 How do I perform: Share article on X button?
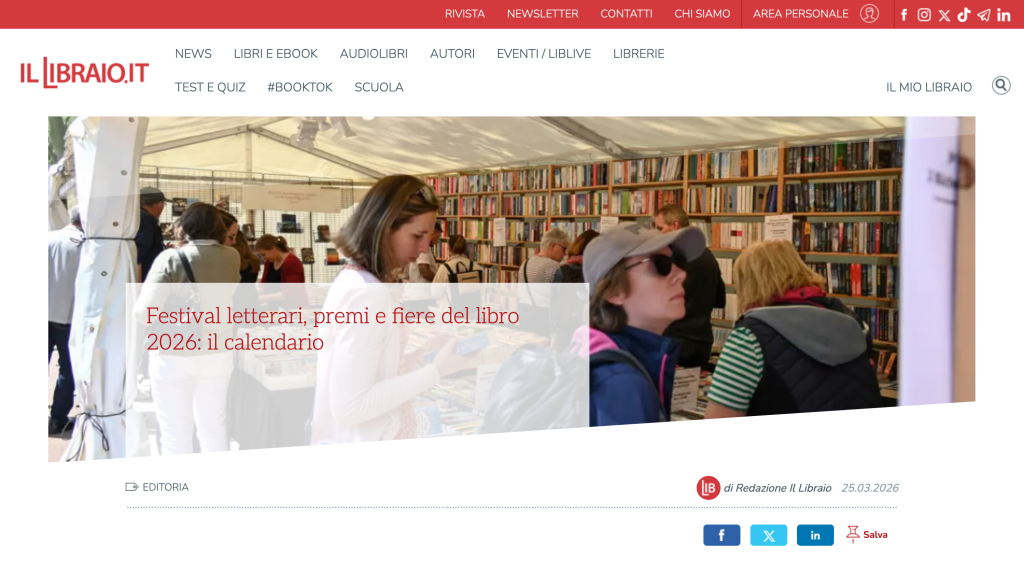point(769,535)
